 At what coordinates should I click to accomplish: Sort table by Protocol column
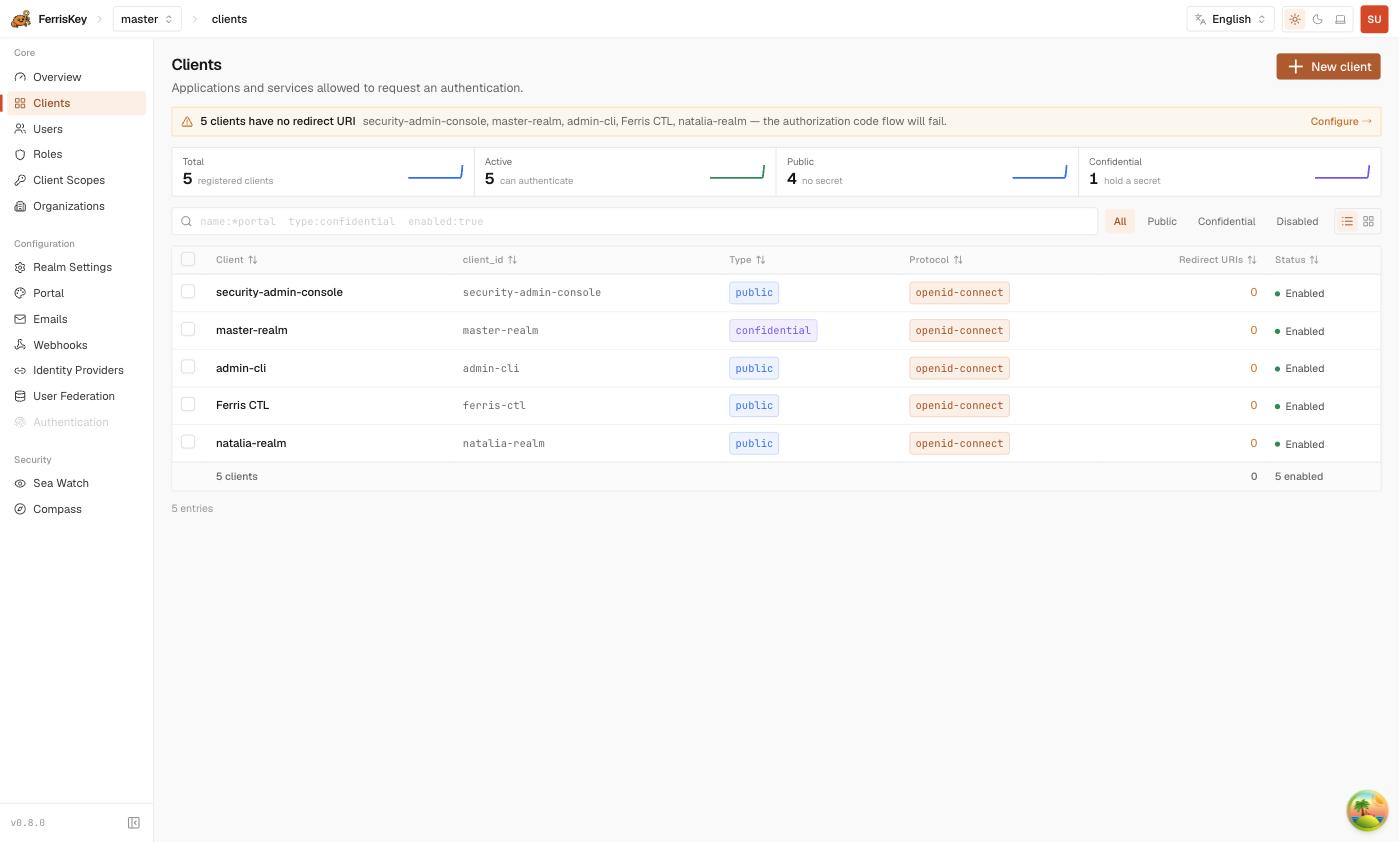click(x=936, y=260)
